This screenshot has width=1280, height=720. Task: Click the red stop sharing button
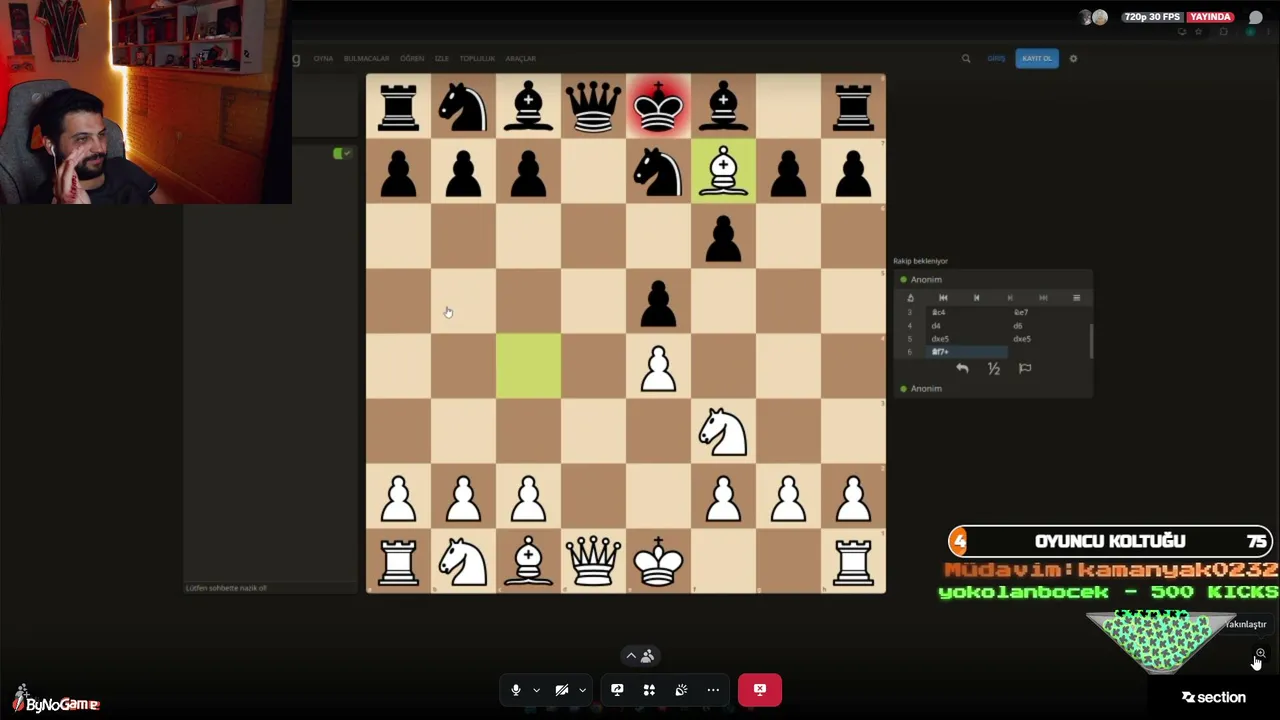click(760, 689)
